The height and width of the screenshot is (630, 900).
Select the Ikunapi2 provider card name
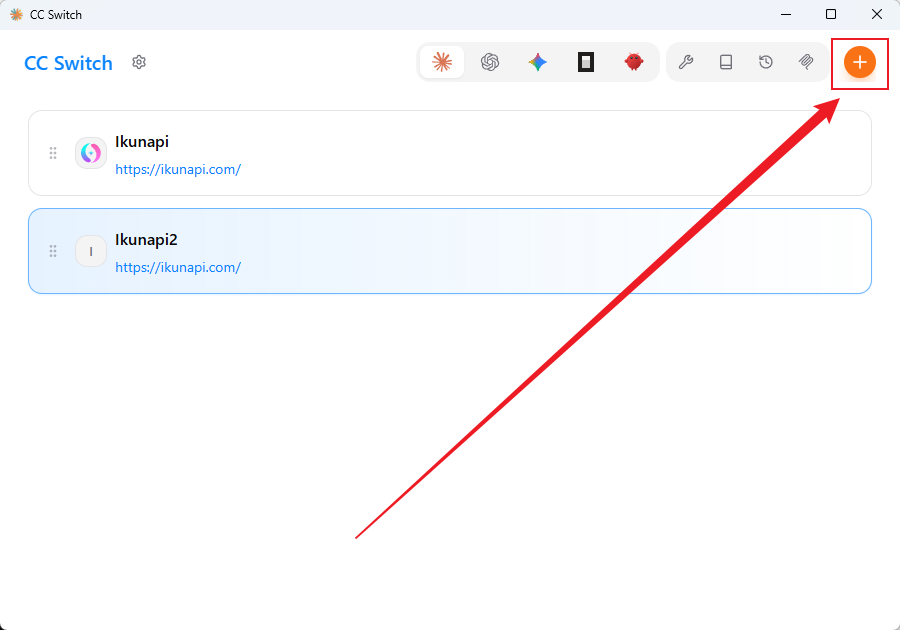pyautogui.click(x=146, y=240)
